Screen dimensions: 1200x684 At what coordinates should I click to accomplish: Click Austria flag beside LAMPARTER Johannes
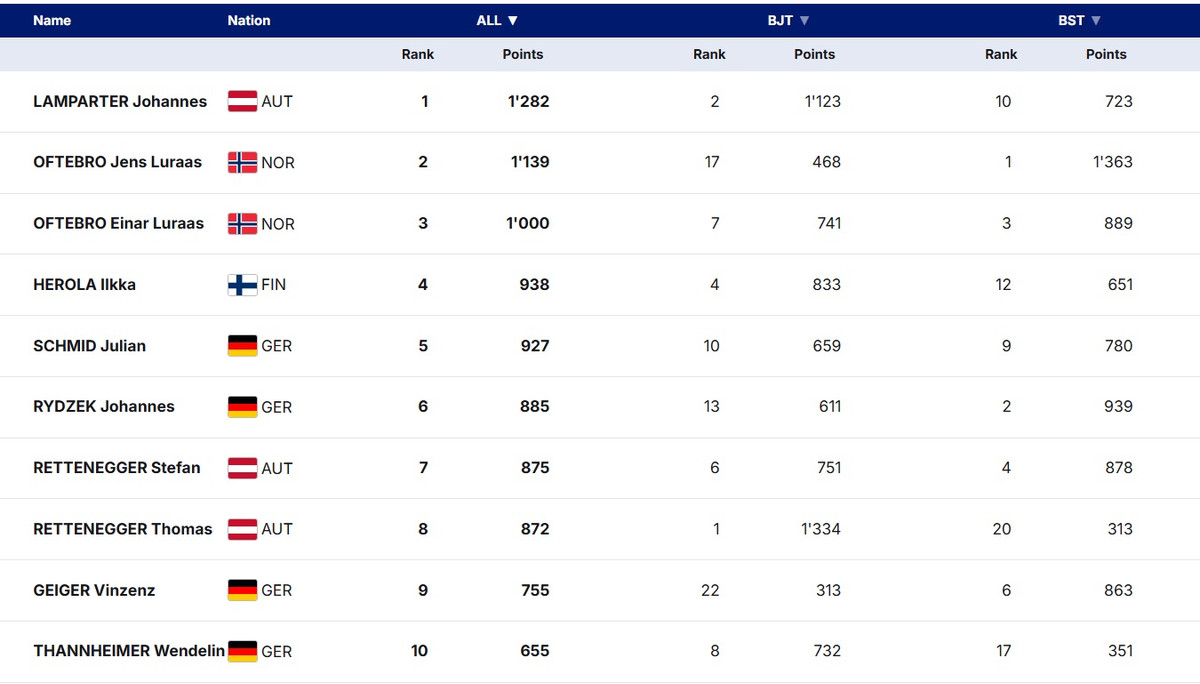242,101
